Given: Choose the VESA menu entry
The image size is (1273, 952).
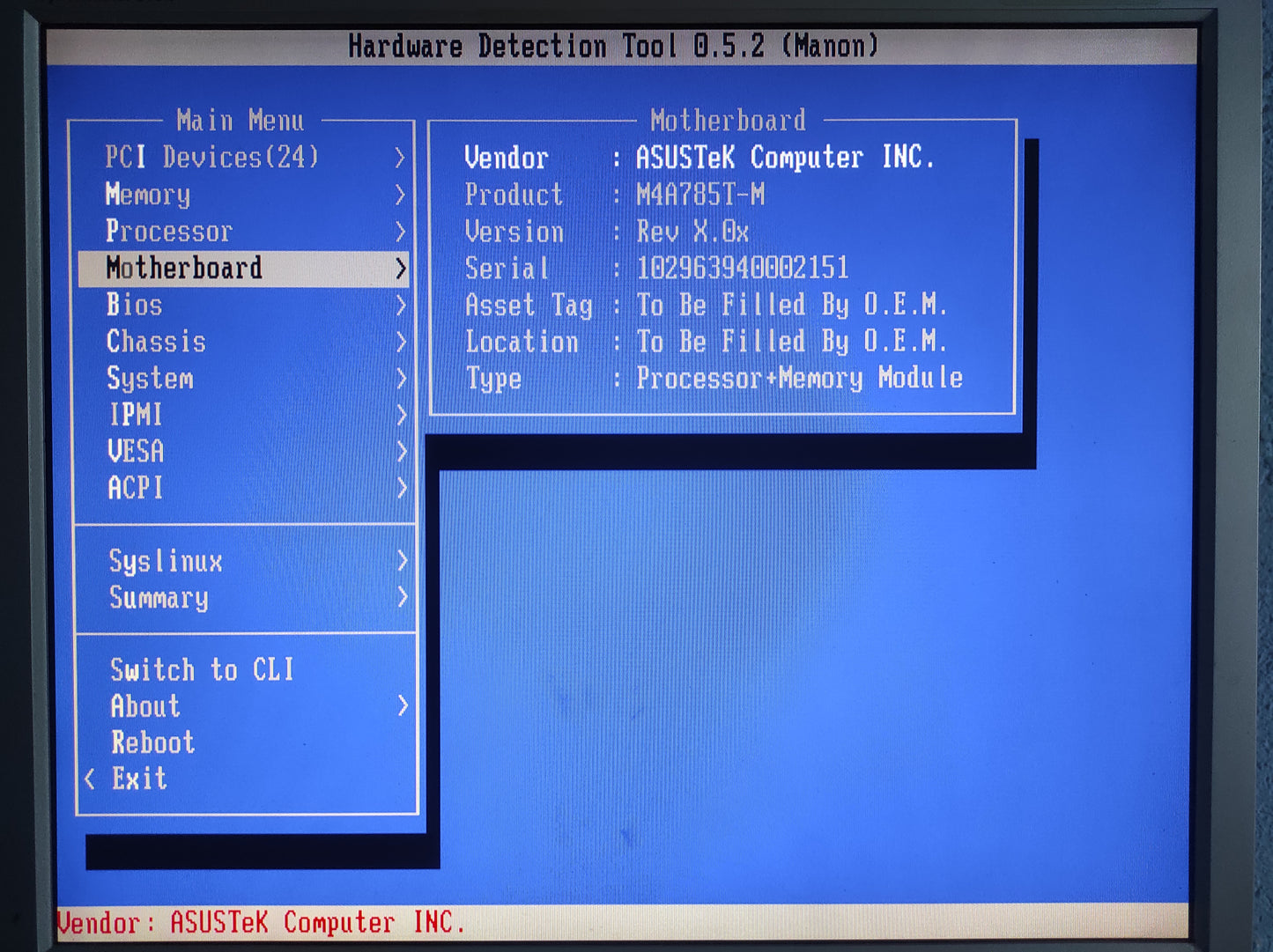Looking at the screenshot, I should tap(136, 452).
